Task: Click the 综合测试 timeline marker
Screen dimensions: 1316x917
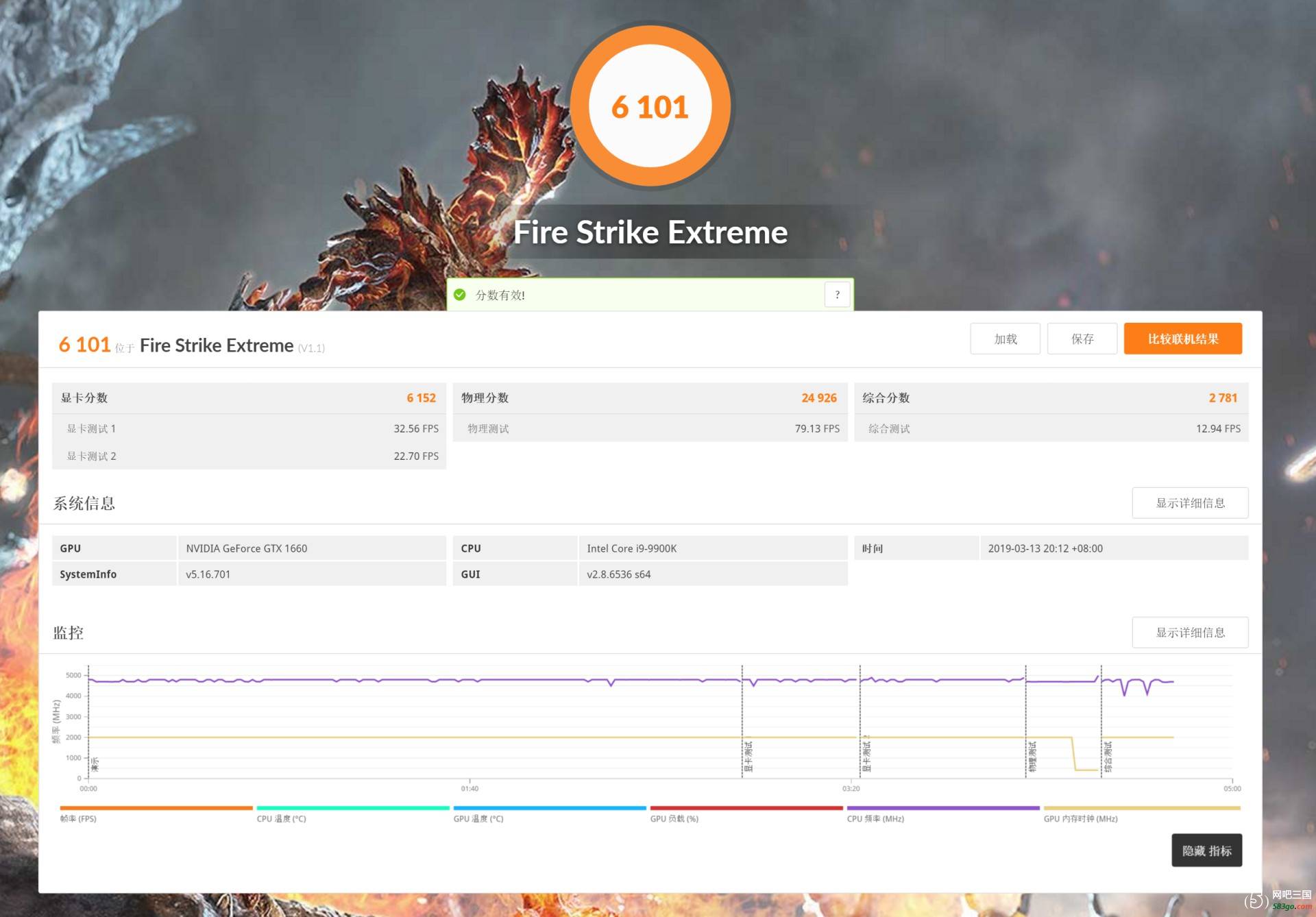Action: 1108,756
